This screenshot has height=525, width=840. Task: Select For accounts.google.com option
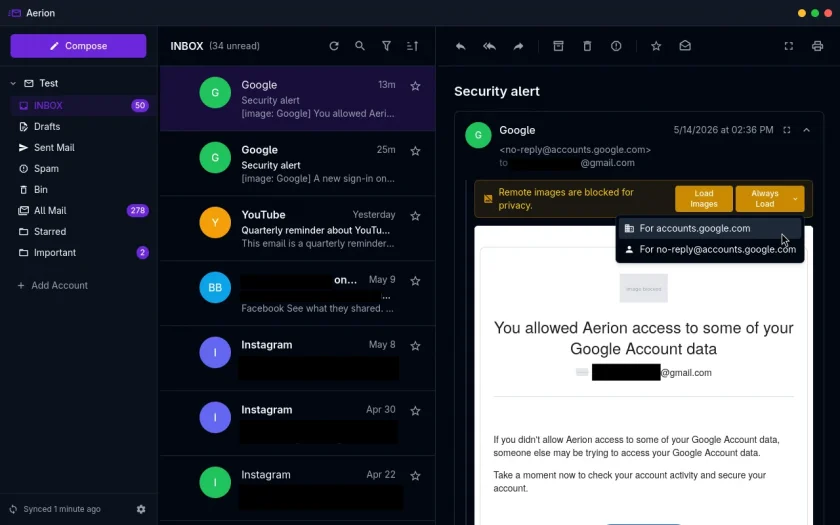click(x=710, y=228)
